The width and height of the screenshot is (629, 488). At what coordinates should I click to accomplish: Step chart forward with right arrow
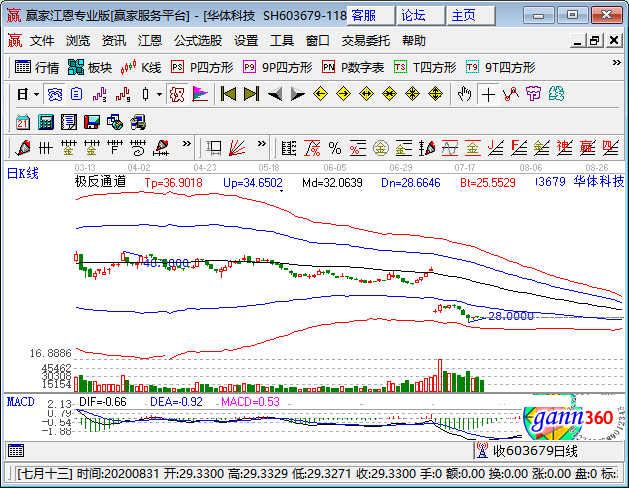298,95
